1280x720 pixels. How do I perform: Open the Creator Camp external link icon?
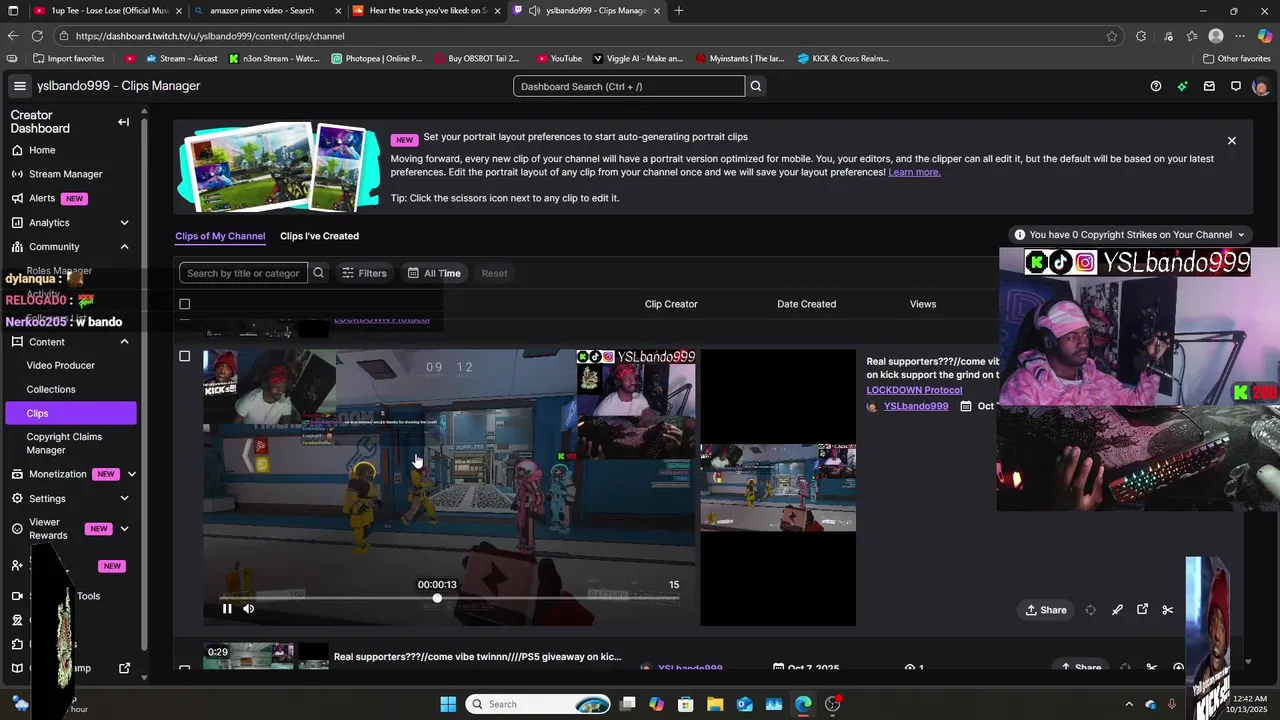pyautogui.click(x=124, y=668)
